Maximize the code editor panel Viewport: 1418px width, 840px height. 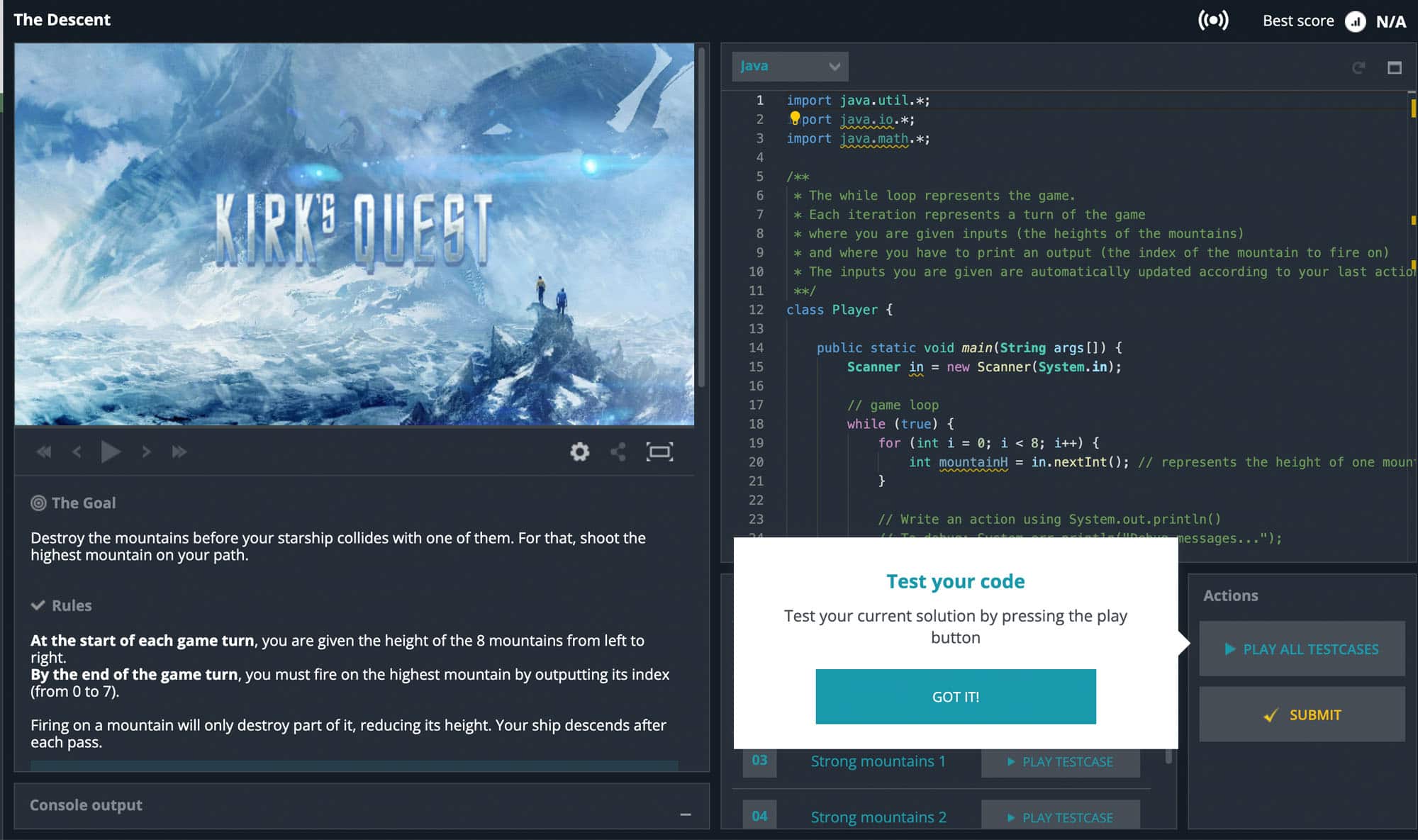click(x=1394, y=68)
